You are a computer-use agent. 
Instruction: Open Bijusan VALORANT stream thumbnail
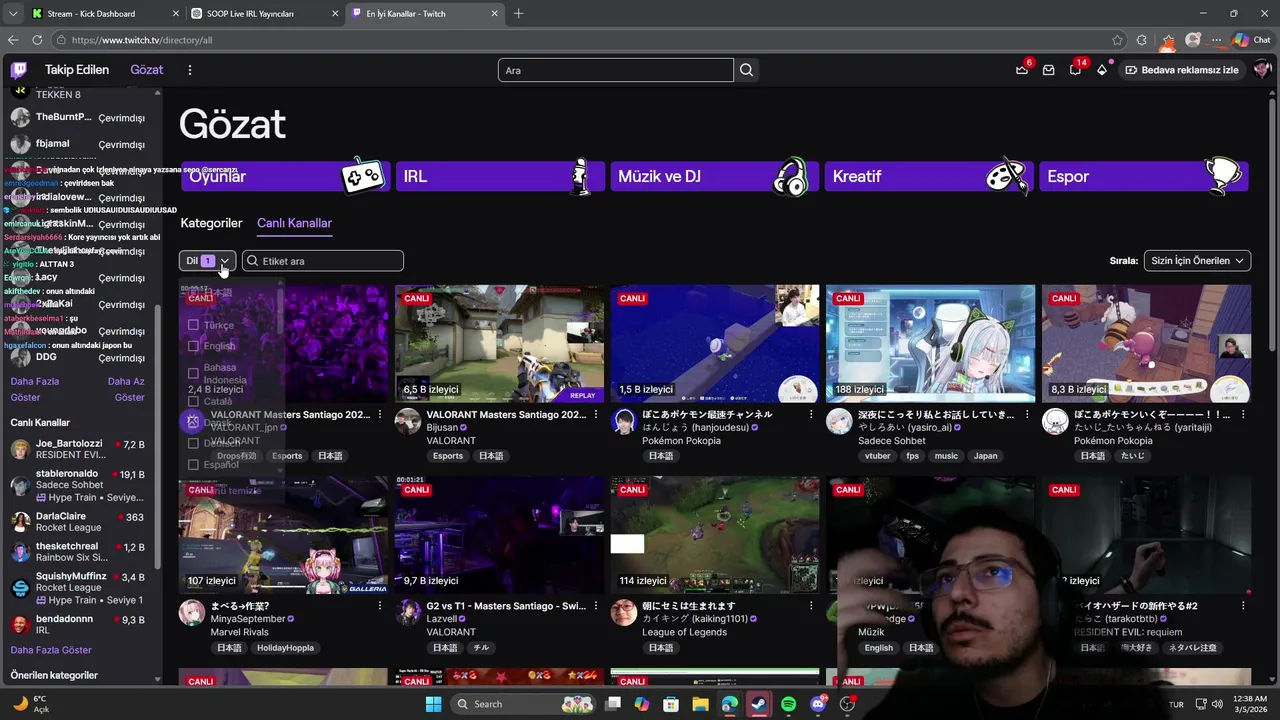pyautogui.click(x=499, y=343)
